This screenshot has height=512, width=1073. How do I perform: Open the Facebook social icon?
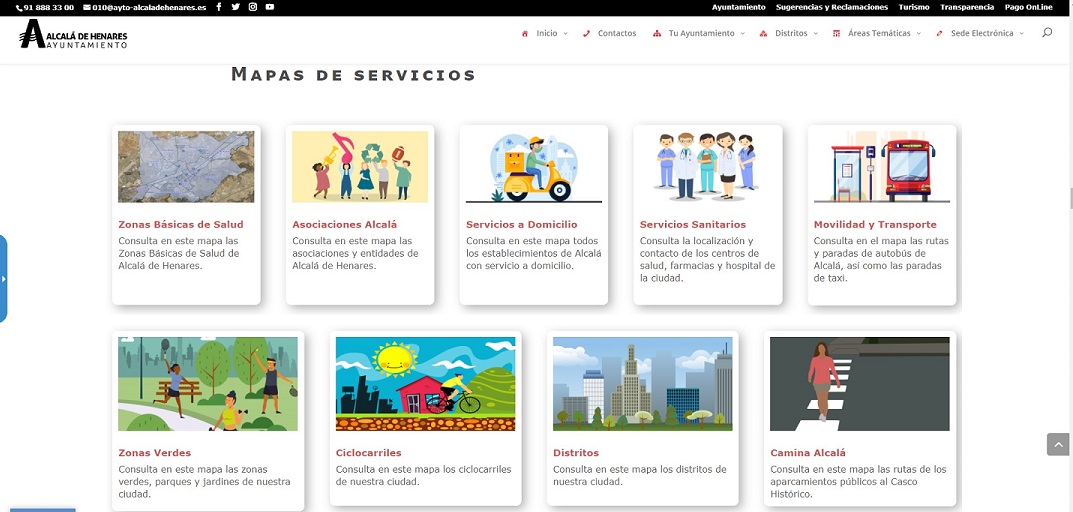tap(218, 7)
